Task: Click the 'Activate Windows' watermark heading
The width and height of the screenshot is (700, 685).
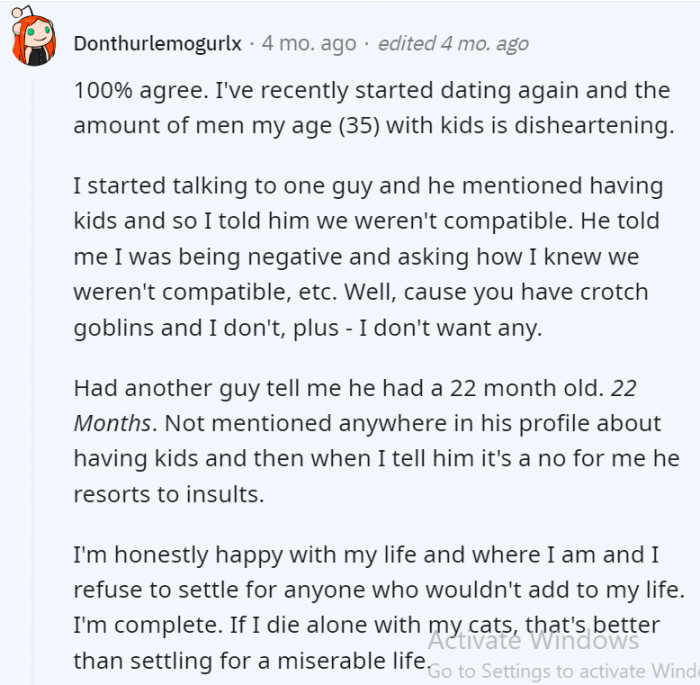Action: point(533,641)
